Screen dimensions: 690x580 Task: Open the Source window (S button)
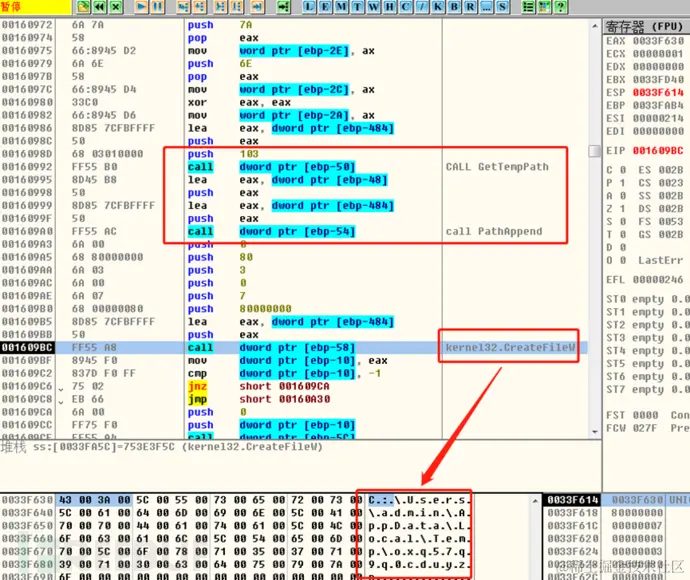click(x=502, y=7)
